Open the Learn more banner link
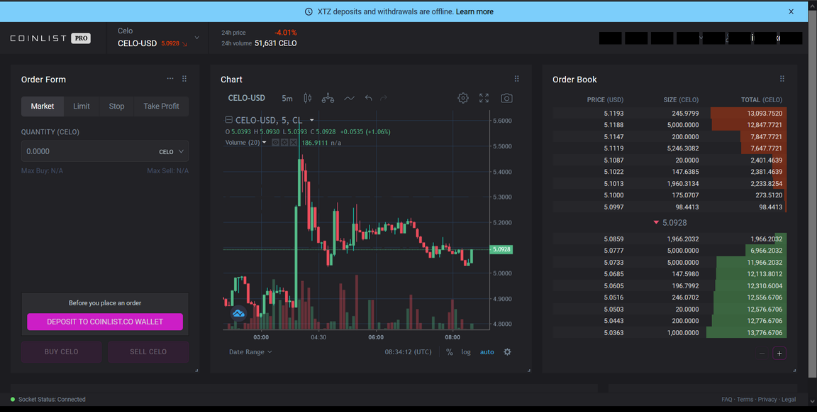 click(x=474, y=11)
